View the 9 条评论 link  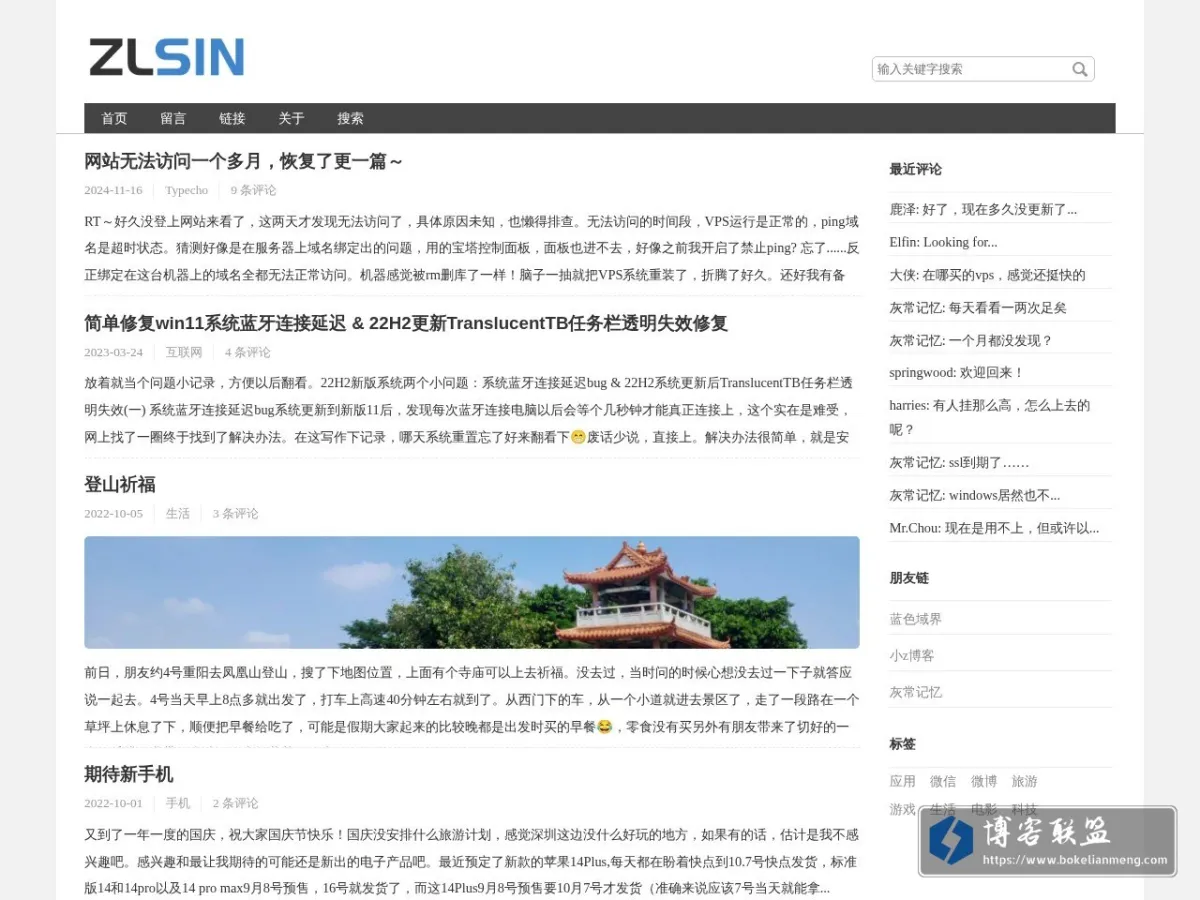(253, 190)
